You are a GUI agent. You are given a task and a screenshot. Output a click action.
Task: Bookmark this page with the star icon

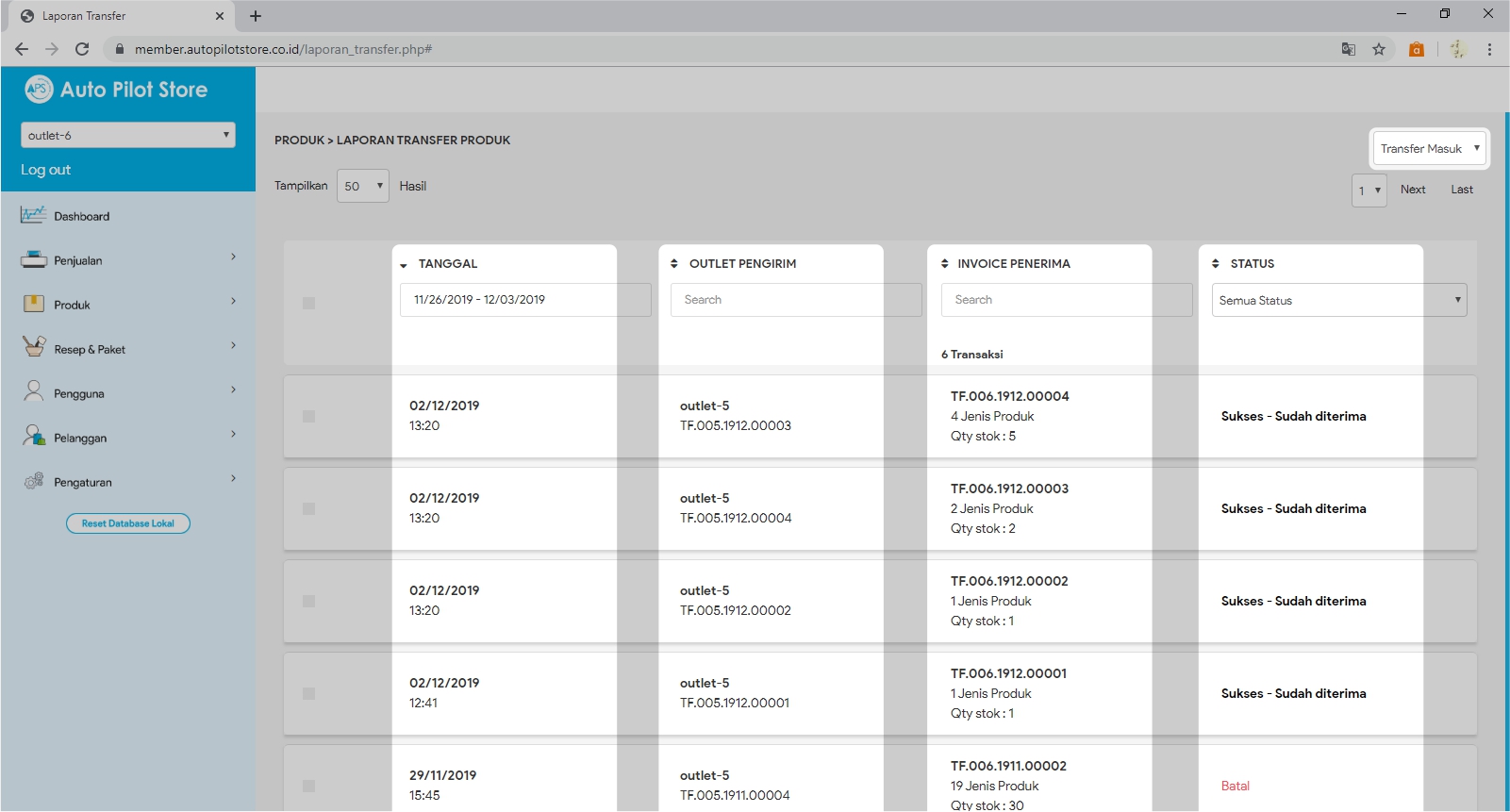[1379, 49]
